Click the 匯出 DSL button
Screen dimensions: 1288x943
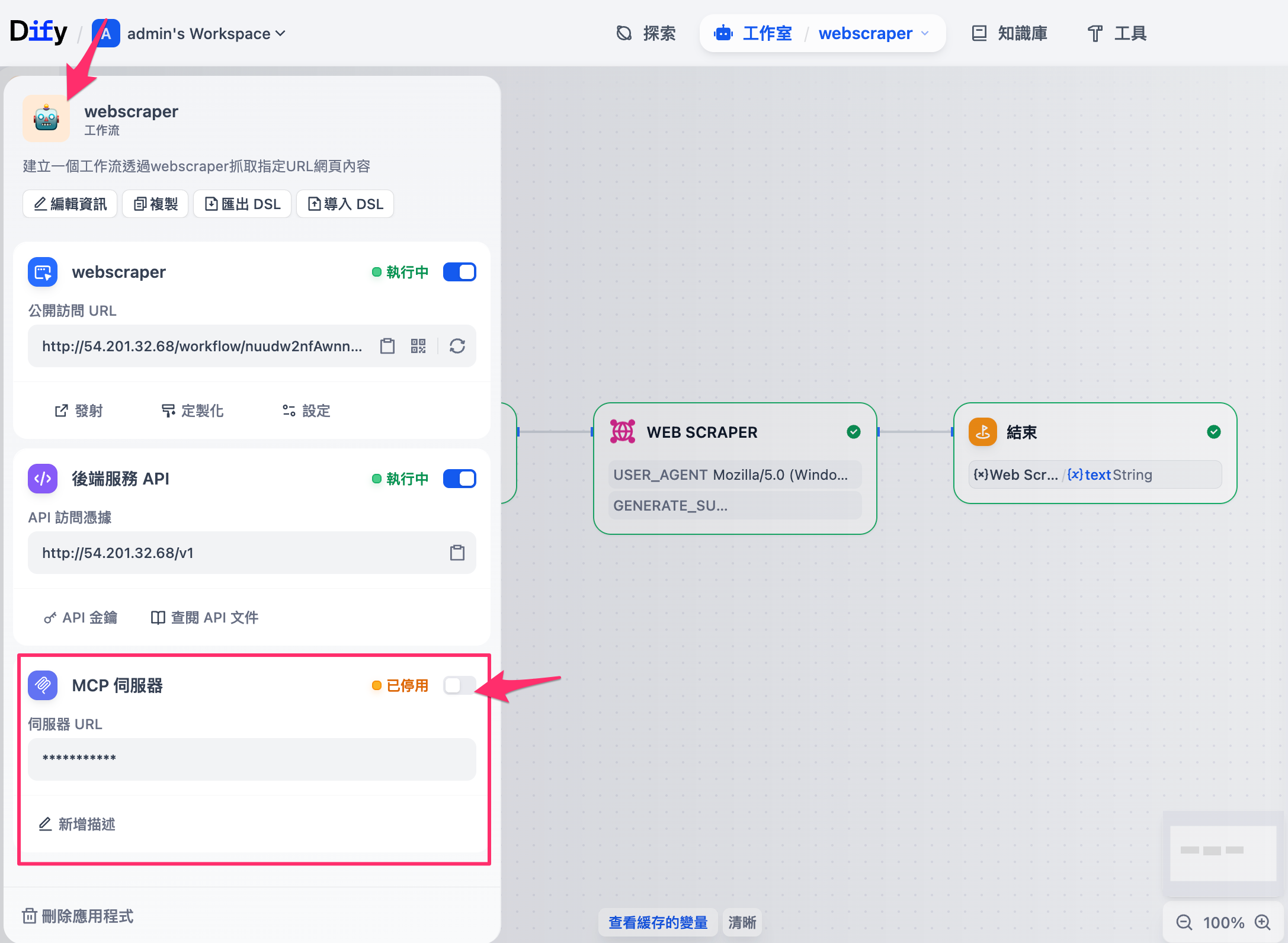point(242,204)
